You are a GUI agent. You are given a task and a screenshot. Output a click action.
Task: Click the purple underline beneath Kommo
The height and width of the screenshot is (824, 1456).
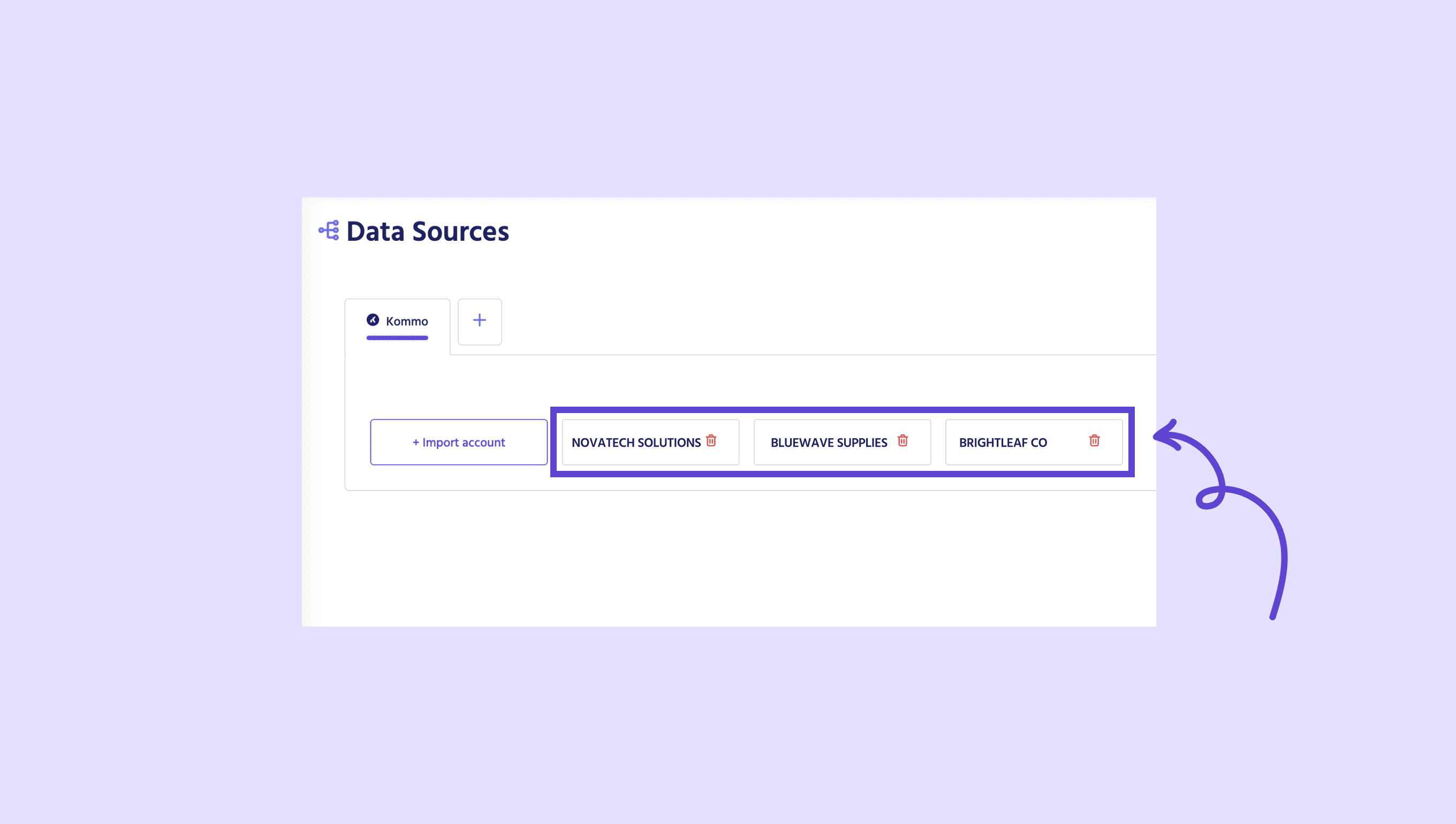[x=397, y=338]
